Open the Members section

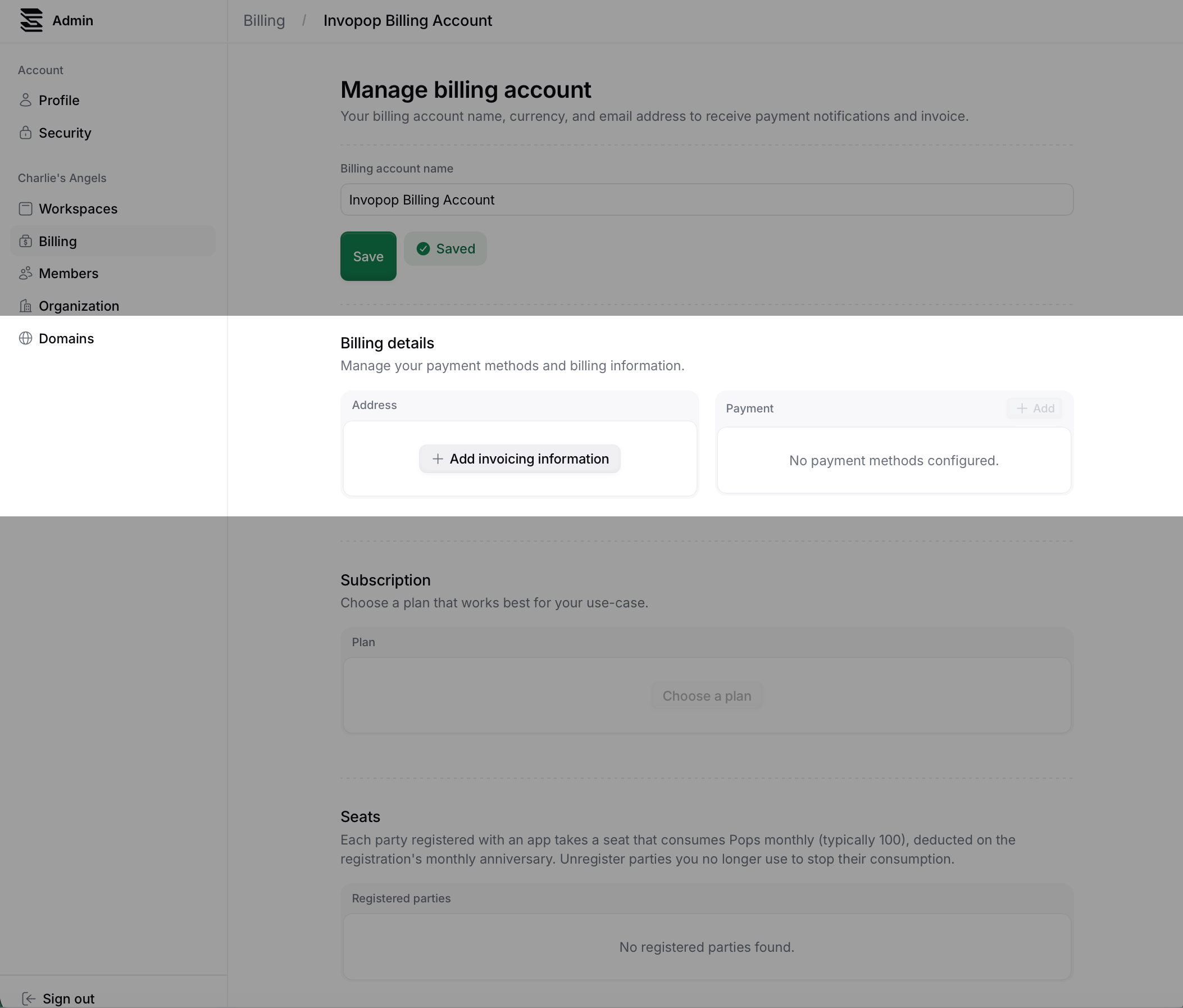click(x=113, y=273)
